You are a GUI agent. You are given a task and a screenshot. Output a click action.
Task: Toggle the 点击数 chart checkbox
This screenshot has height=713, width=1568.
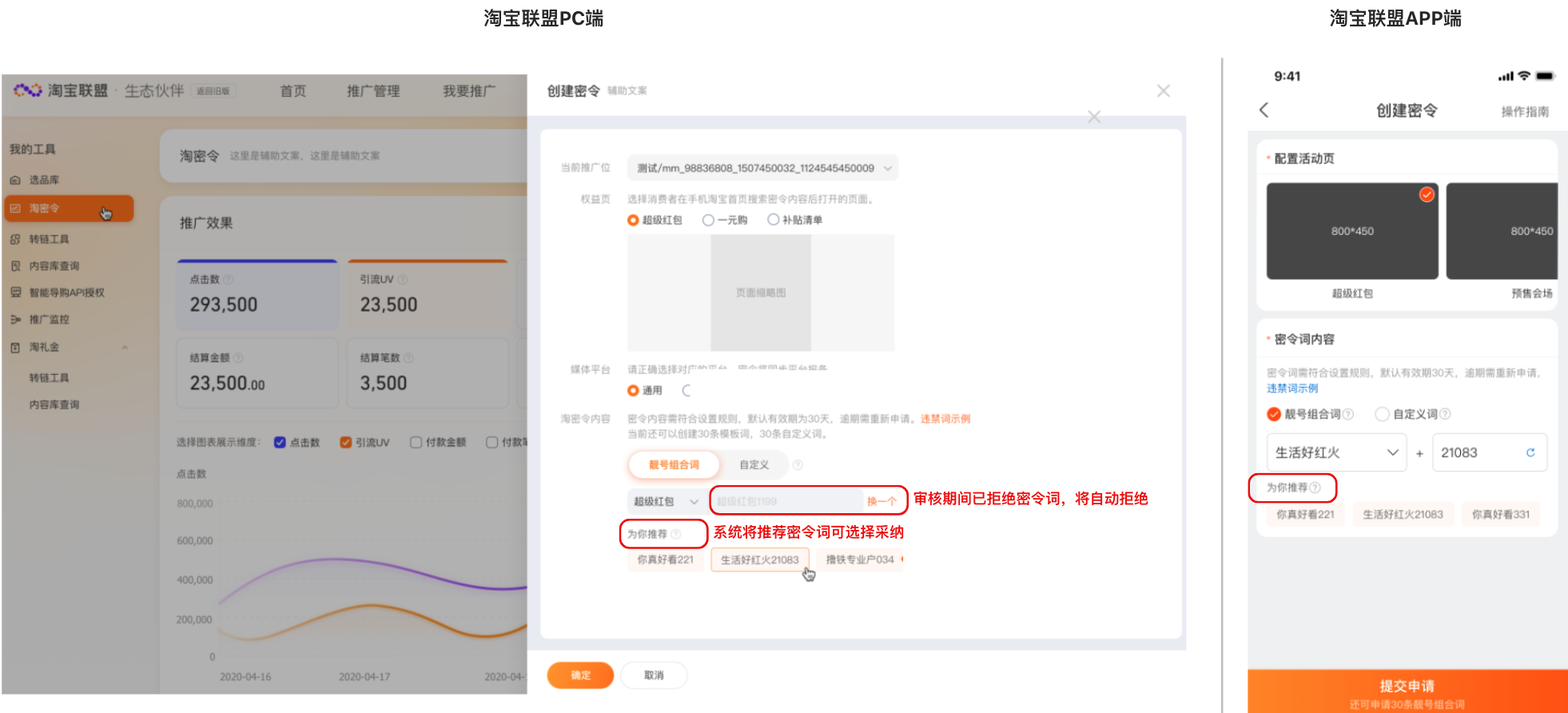(280, 443)
